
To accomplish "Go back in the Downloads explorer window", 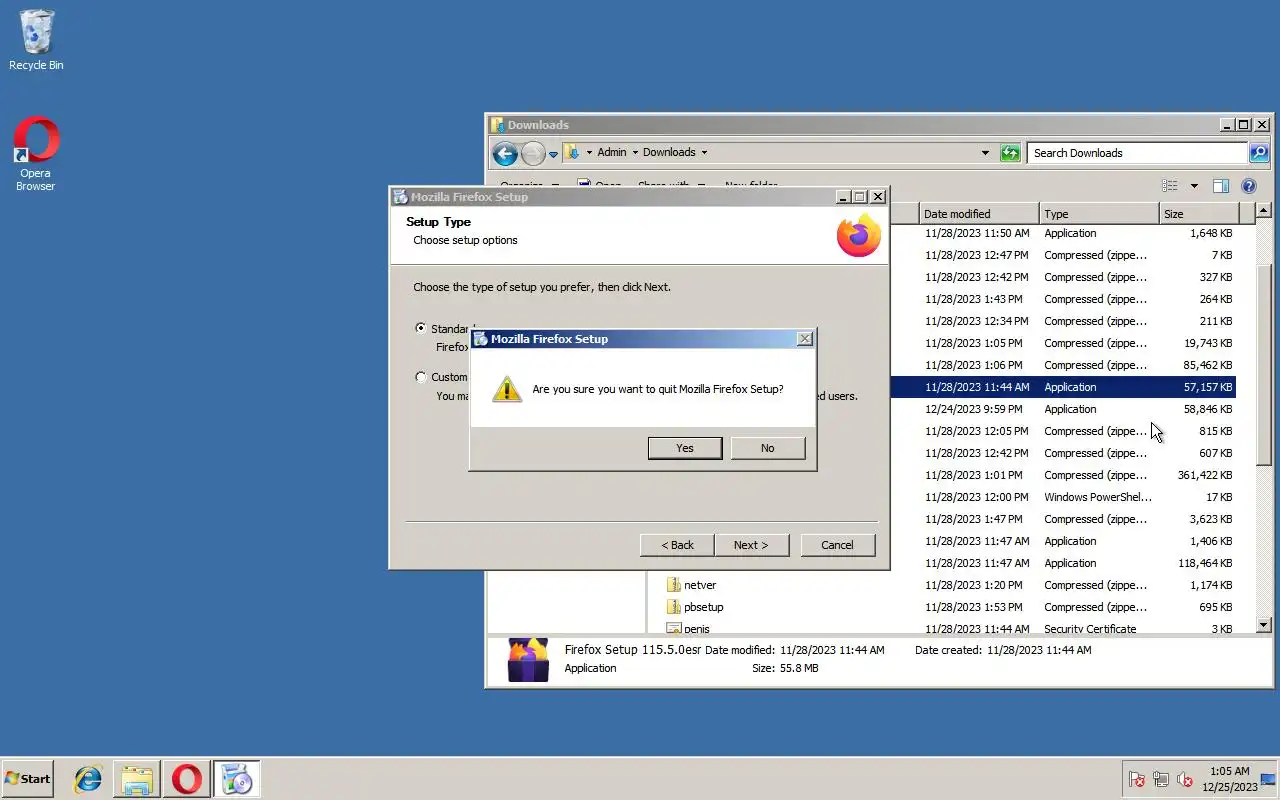I will click(505, 153).
